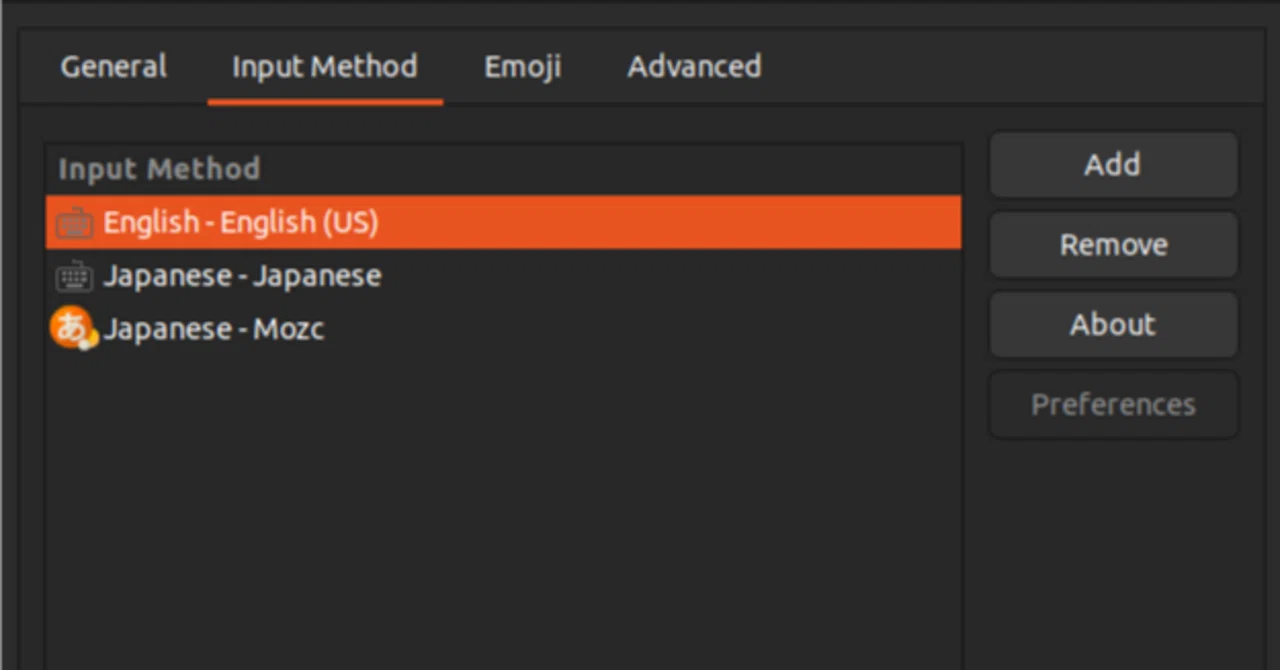This screenshot has width=1280, height=670.
Task: Open the Input Method tab
Action: pyautogui.click(x=325, y=67)
